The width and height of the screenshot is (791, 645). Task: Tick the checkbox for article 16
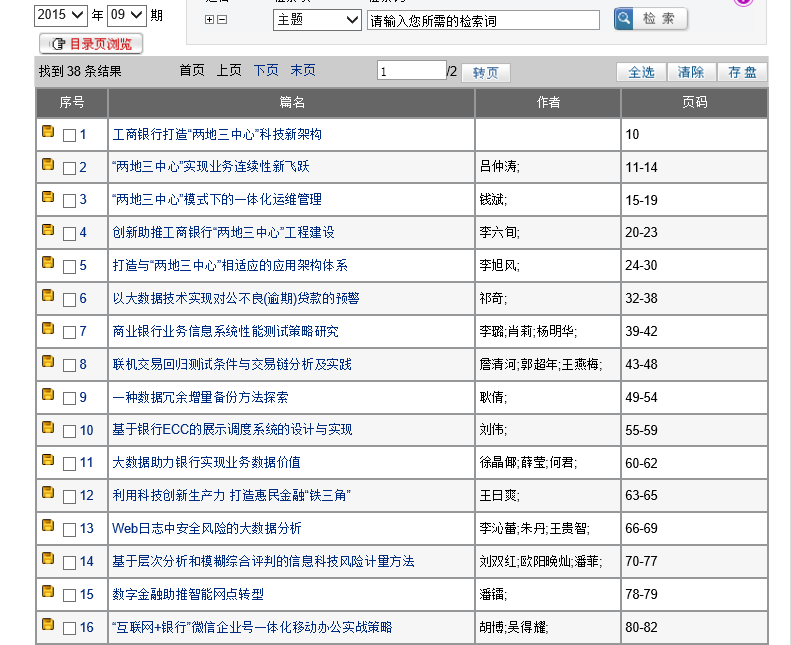click(x=69, y=628)
